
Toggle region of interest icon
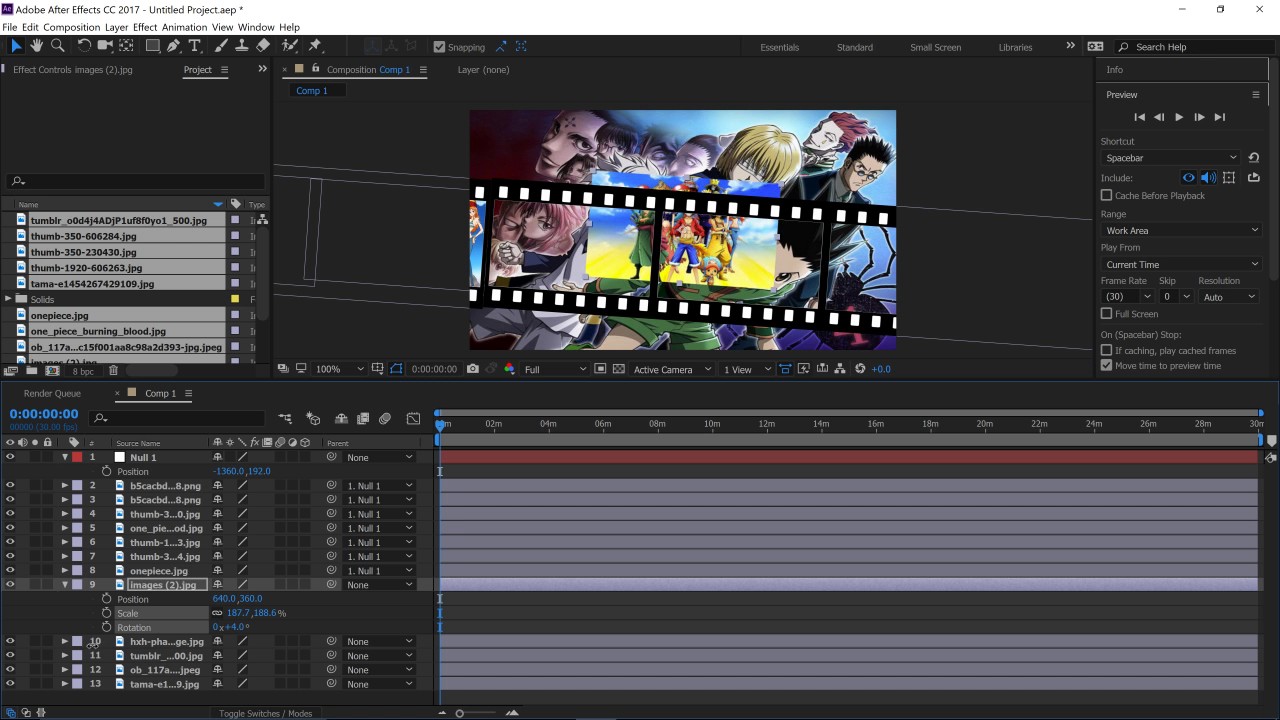(600, 369)
